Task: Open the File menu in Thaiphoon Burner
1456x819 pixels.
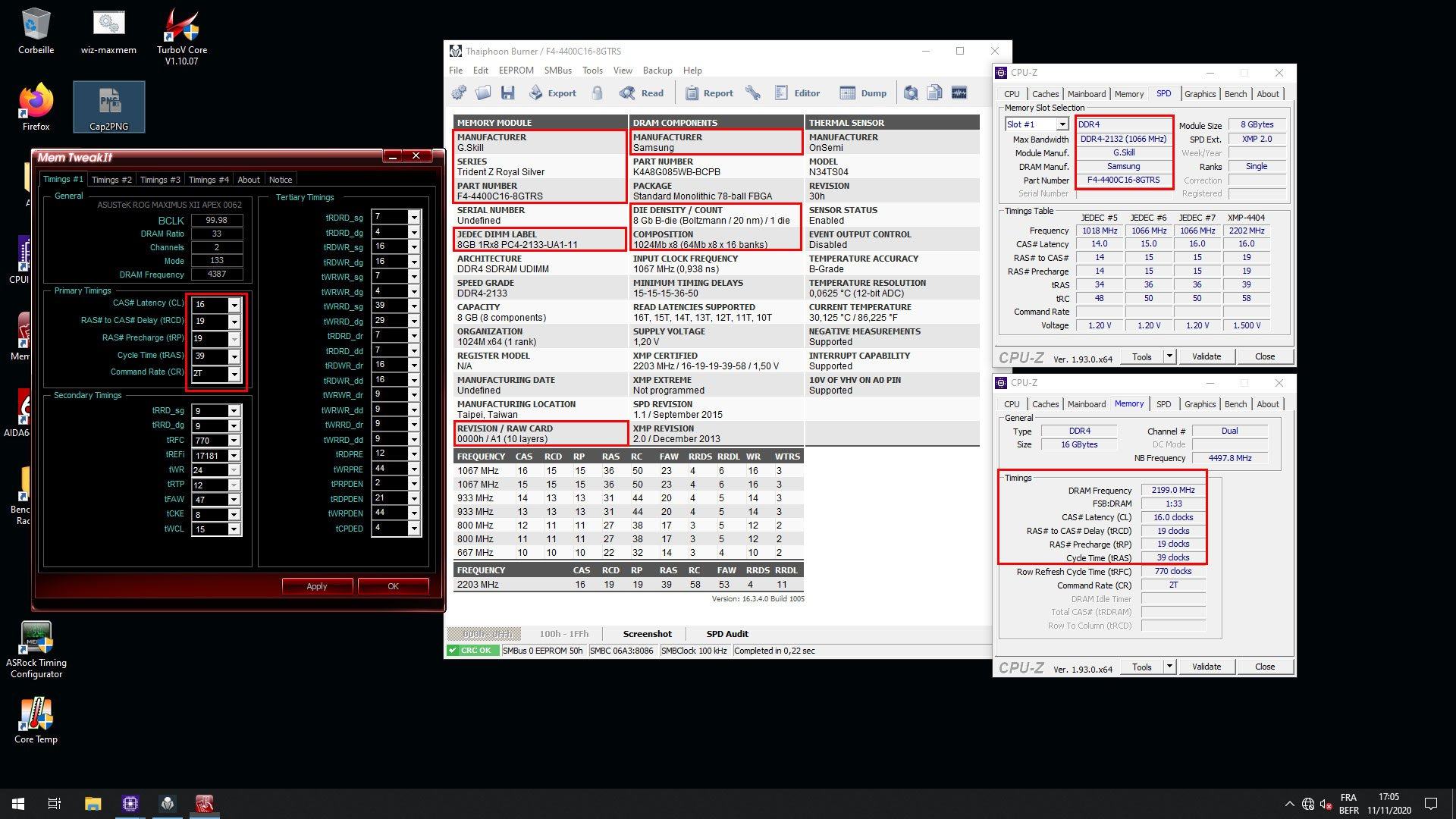Action: [456, 71]
